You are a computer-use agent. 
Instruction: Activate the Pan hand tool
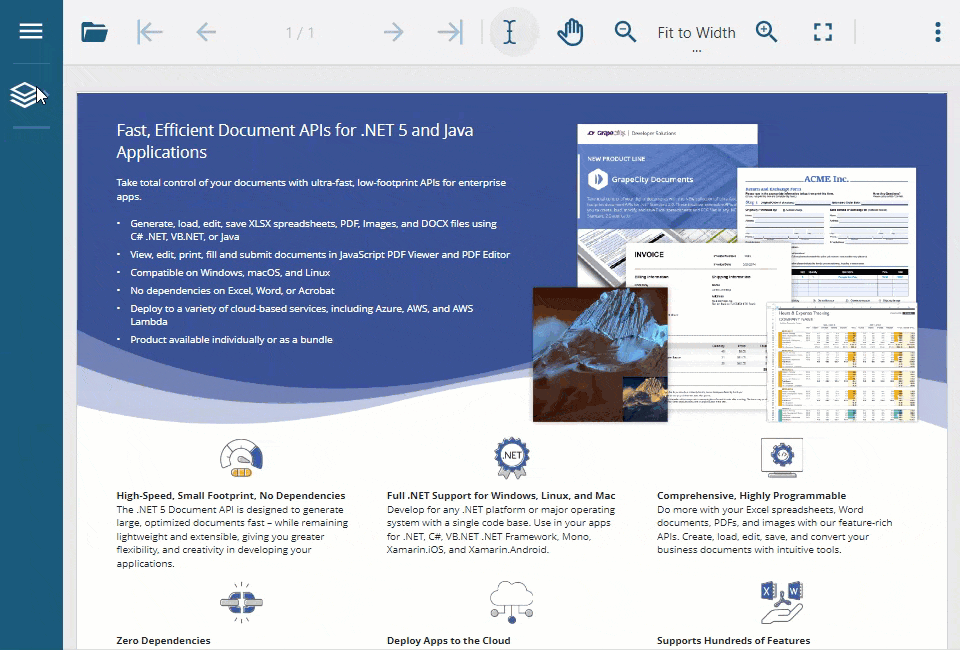click(570, 32)
